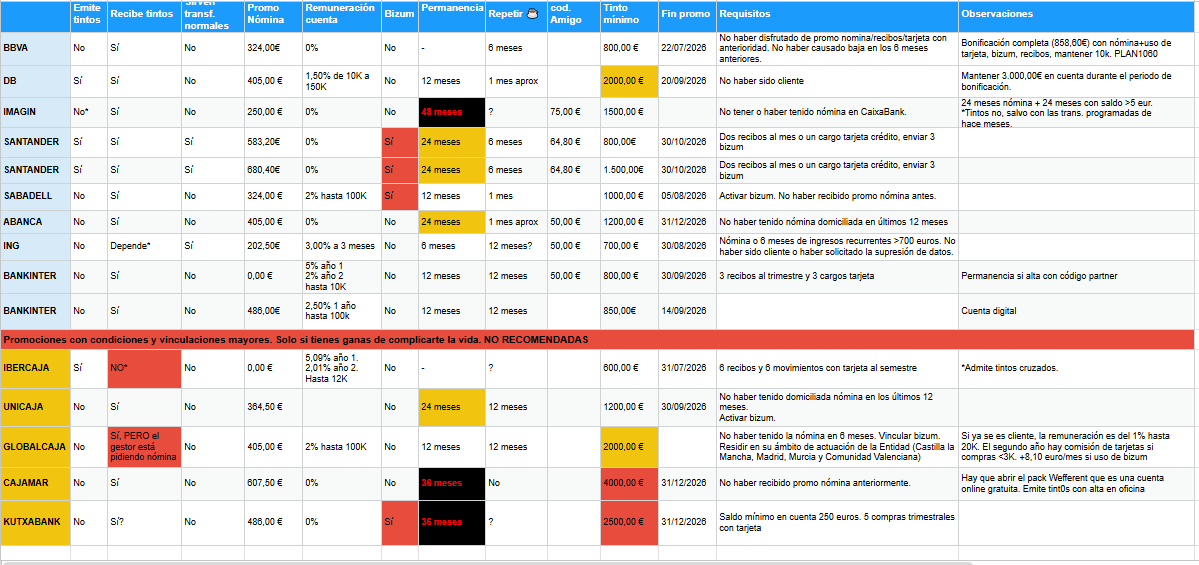The width and height of the screenshot is (1199, 565).
Task: Click the '5,09% año 1' IBERCAJA cell
Action: pyautogui.click(x=342, y=368)
